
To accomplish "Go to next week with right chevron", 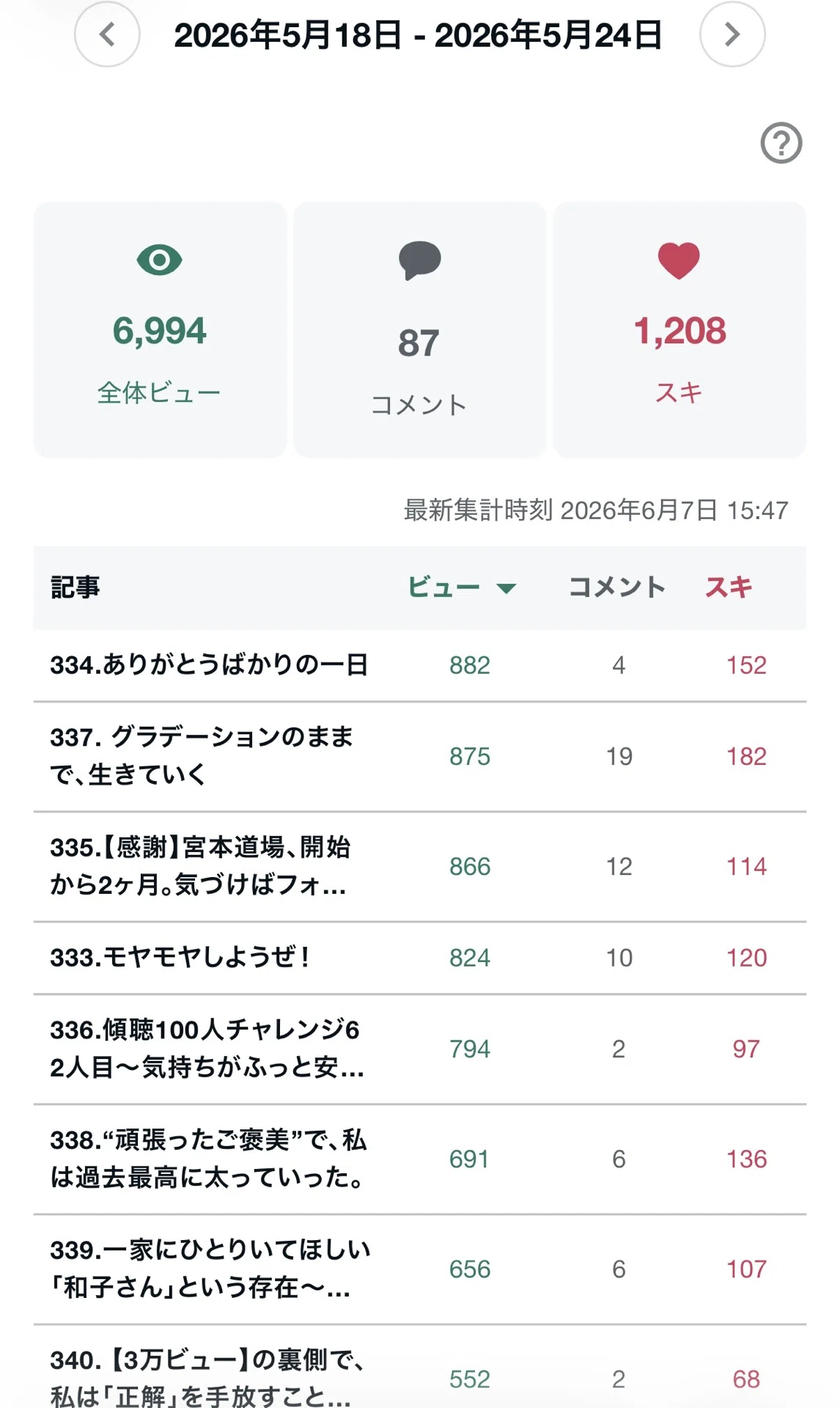I will pos(732,34).
